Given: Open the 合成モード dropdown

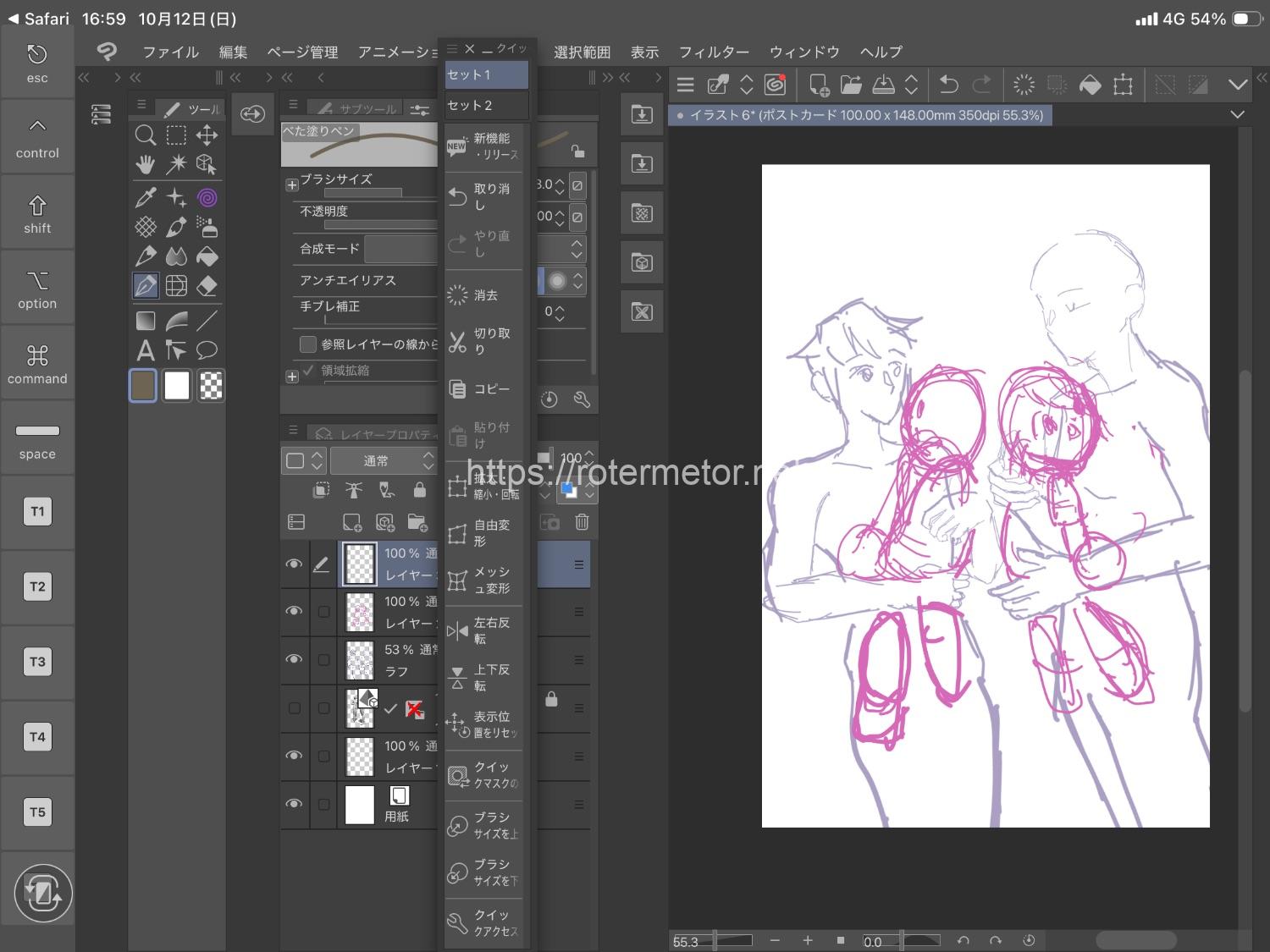Looking at the screenshot, I should (x=401, y=249).
